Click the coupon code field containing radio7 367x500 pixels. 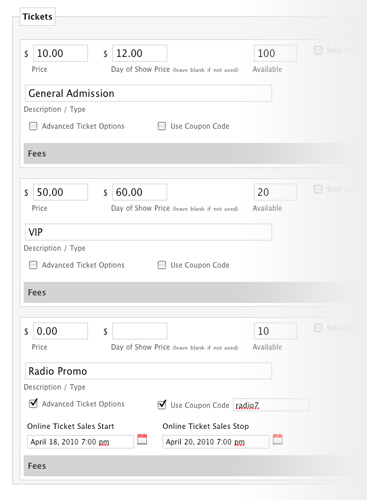click(x=271, y=405)
